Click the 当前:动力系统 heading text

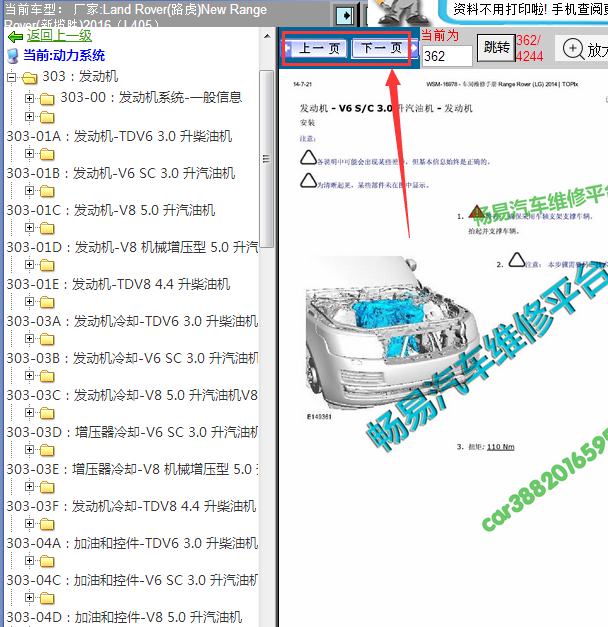point(64,56)
